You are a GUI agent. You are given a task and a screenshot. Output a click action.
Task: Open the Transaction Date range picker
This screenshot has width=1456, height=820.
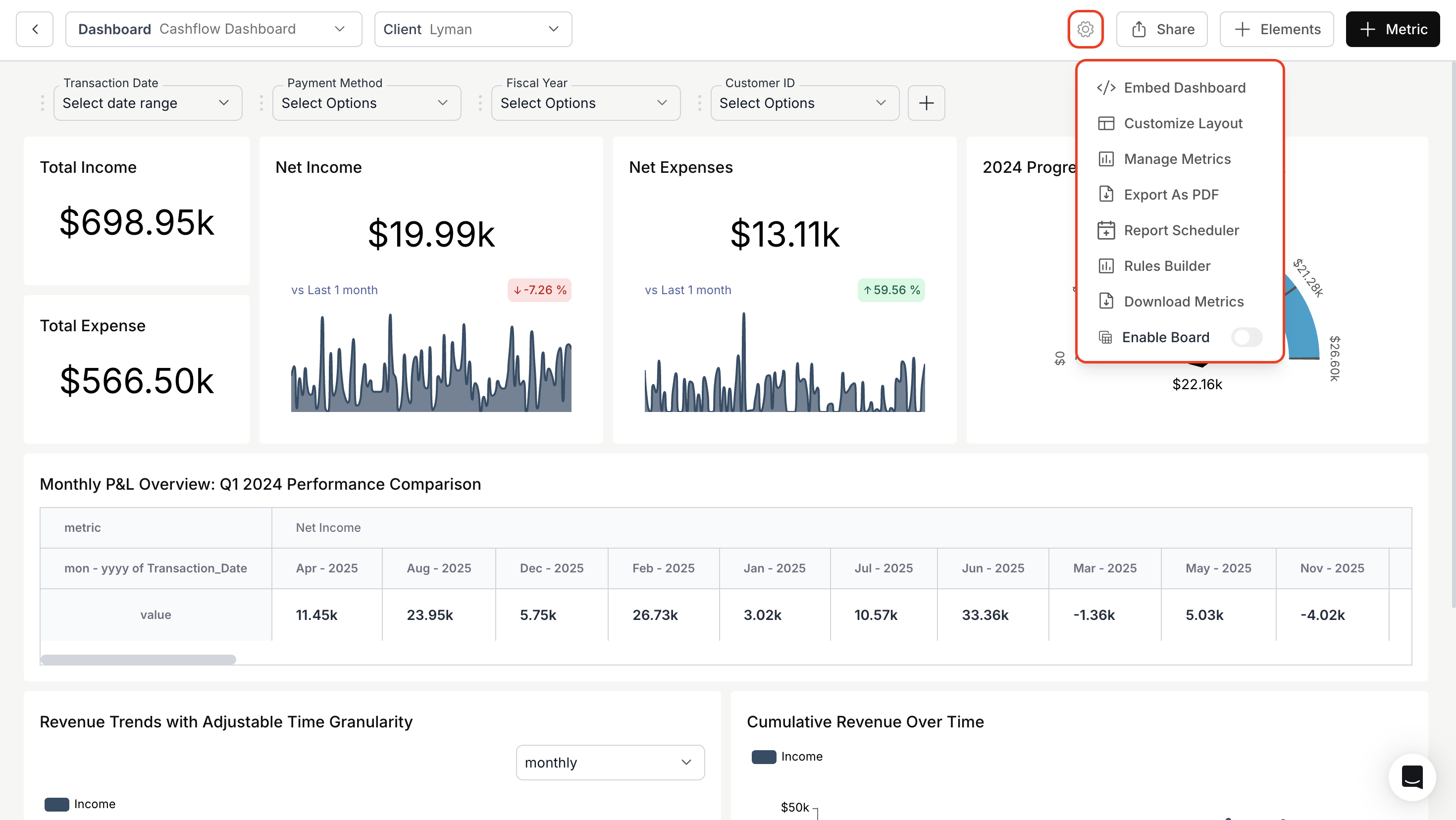click(x=147, y=103)
